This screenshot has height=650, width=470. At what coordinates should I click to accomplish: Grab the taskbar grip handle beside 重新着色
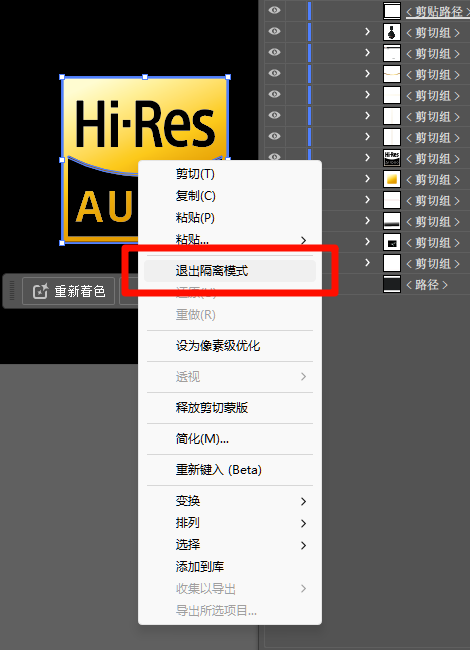12,291
